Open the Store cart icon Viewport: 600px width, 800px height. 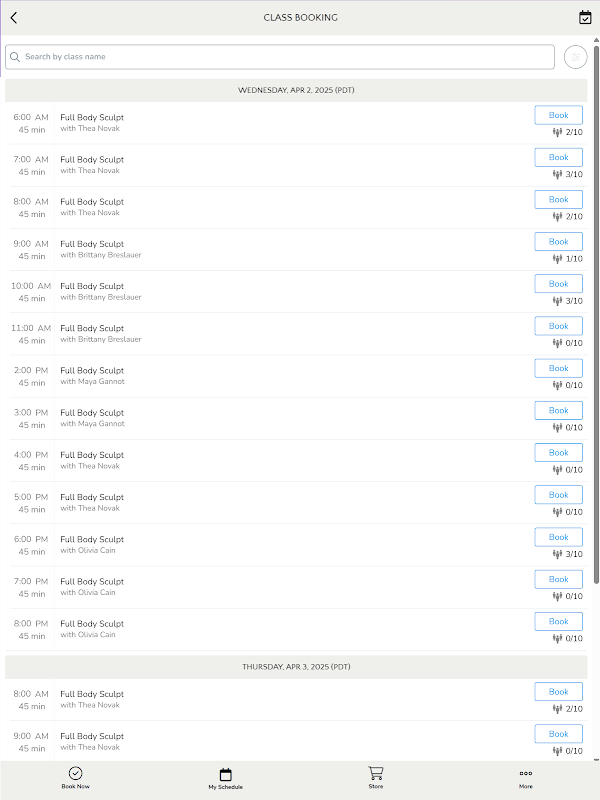[375, 778]
